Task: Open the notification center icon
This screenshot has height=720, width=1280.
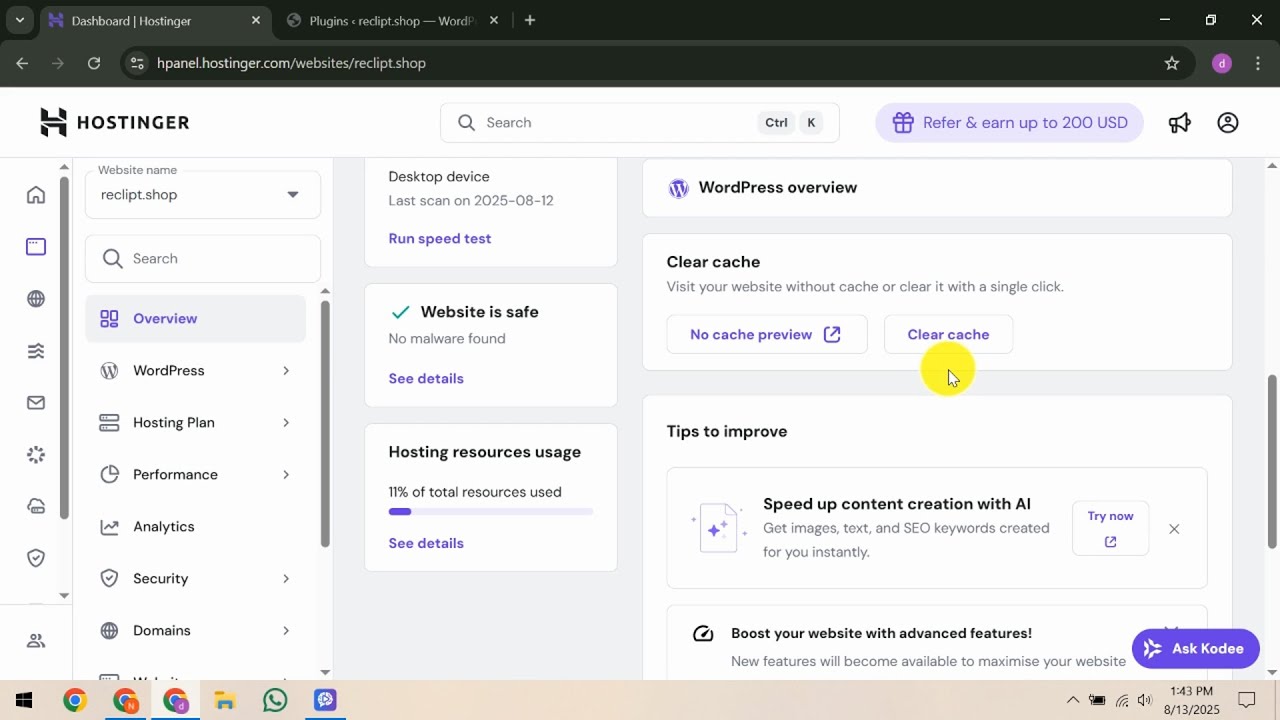Action: (1247, 700)
